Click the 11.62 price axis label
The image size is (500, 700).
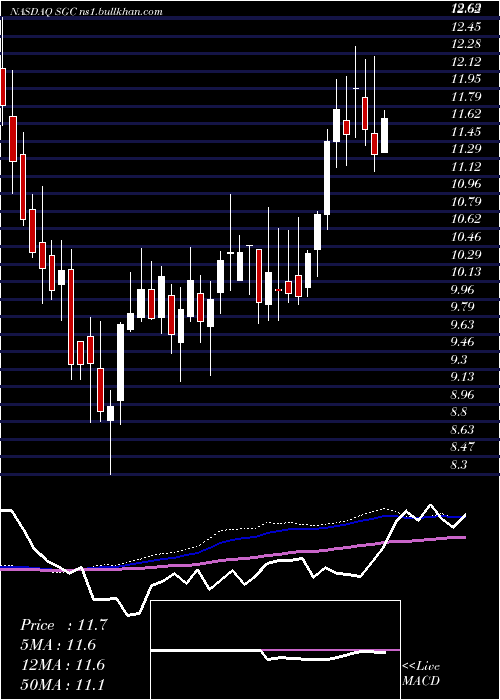466,114
